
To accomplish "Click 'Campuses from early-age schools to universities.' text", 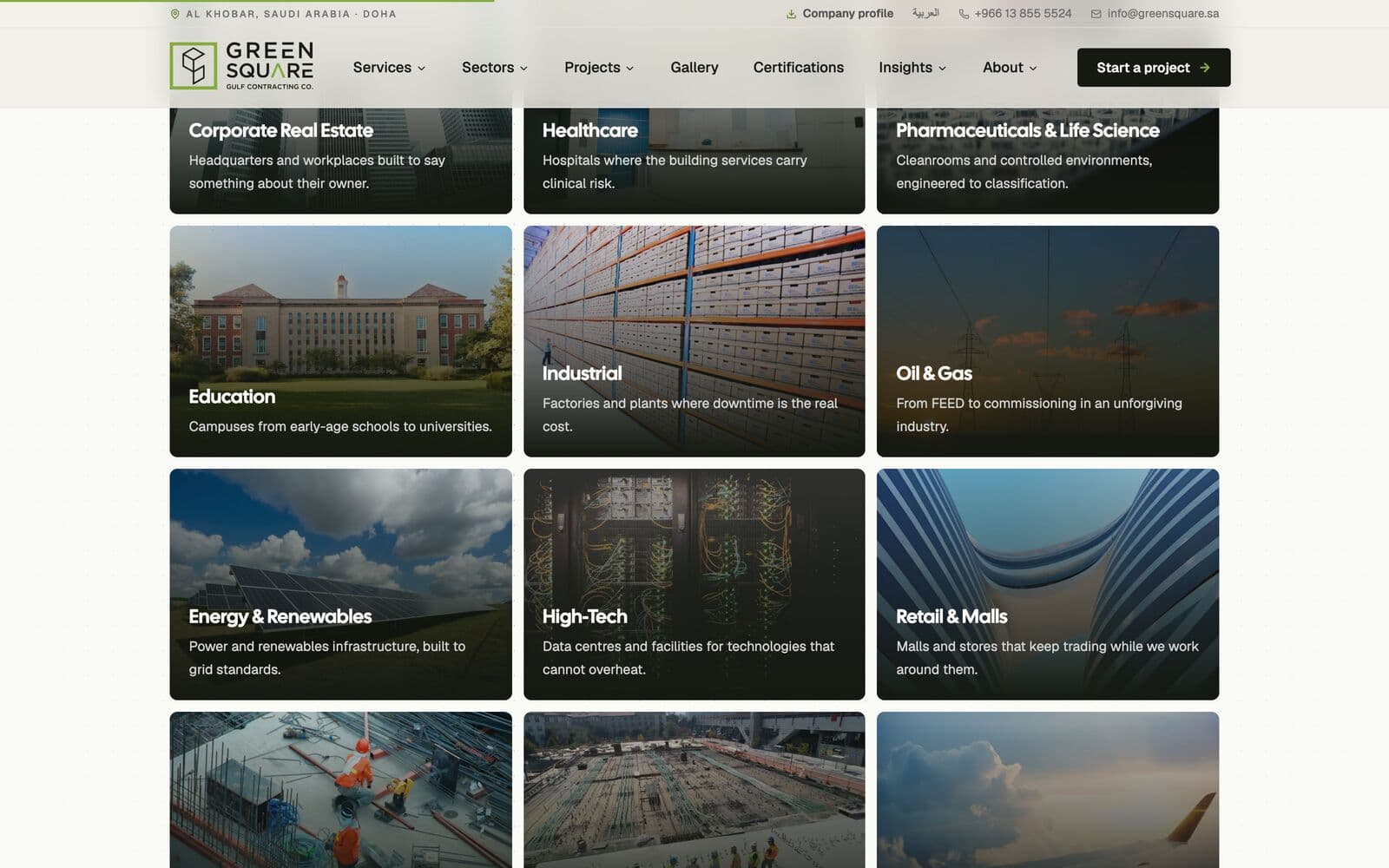I will point(340,426).
